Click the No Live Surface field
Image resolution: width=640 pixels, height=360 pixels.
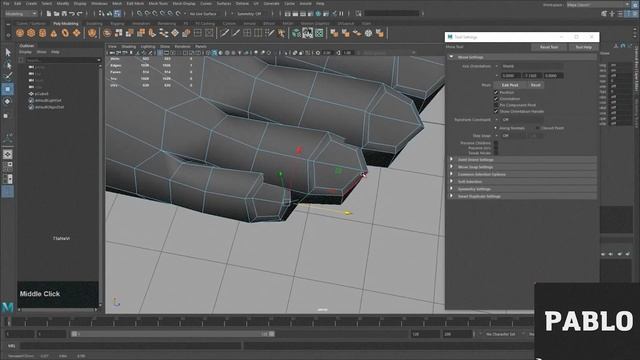click(203, 13)
